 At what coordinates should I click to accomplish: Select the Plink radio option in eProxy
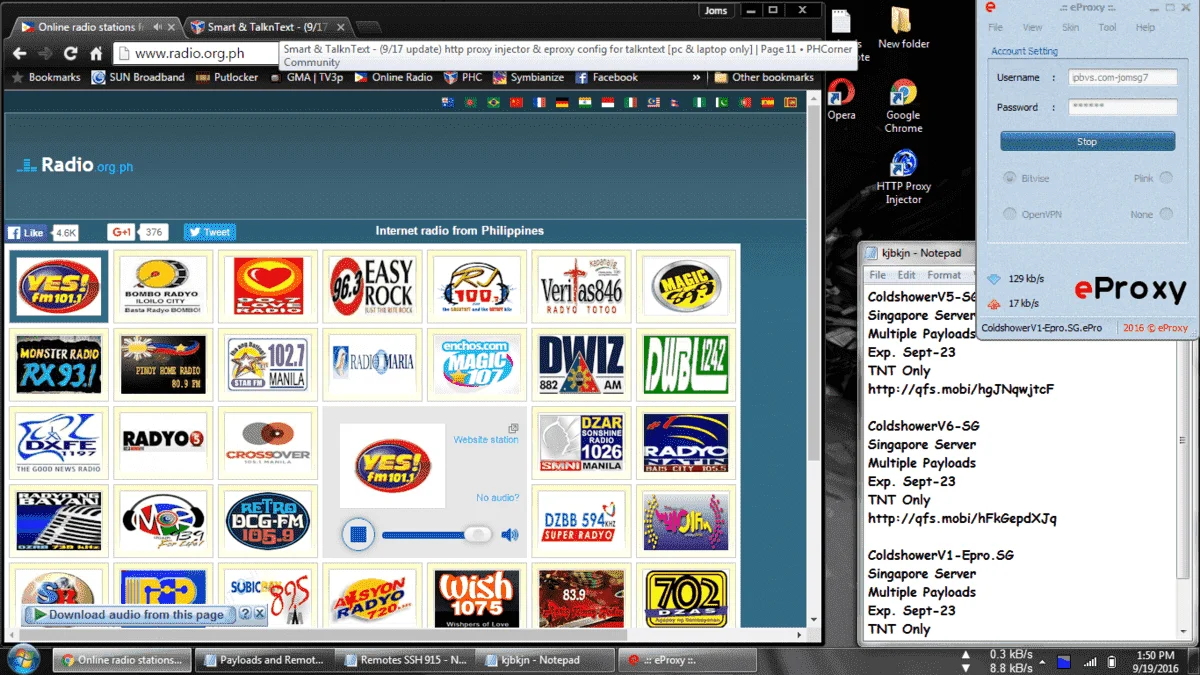click(1166, 178)
